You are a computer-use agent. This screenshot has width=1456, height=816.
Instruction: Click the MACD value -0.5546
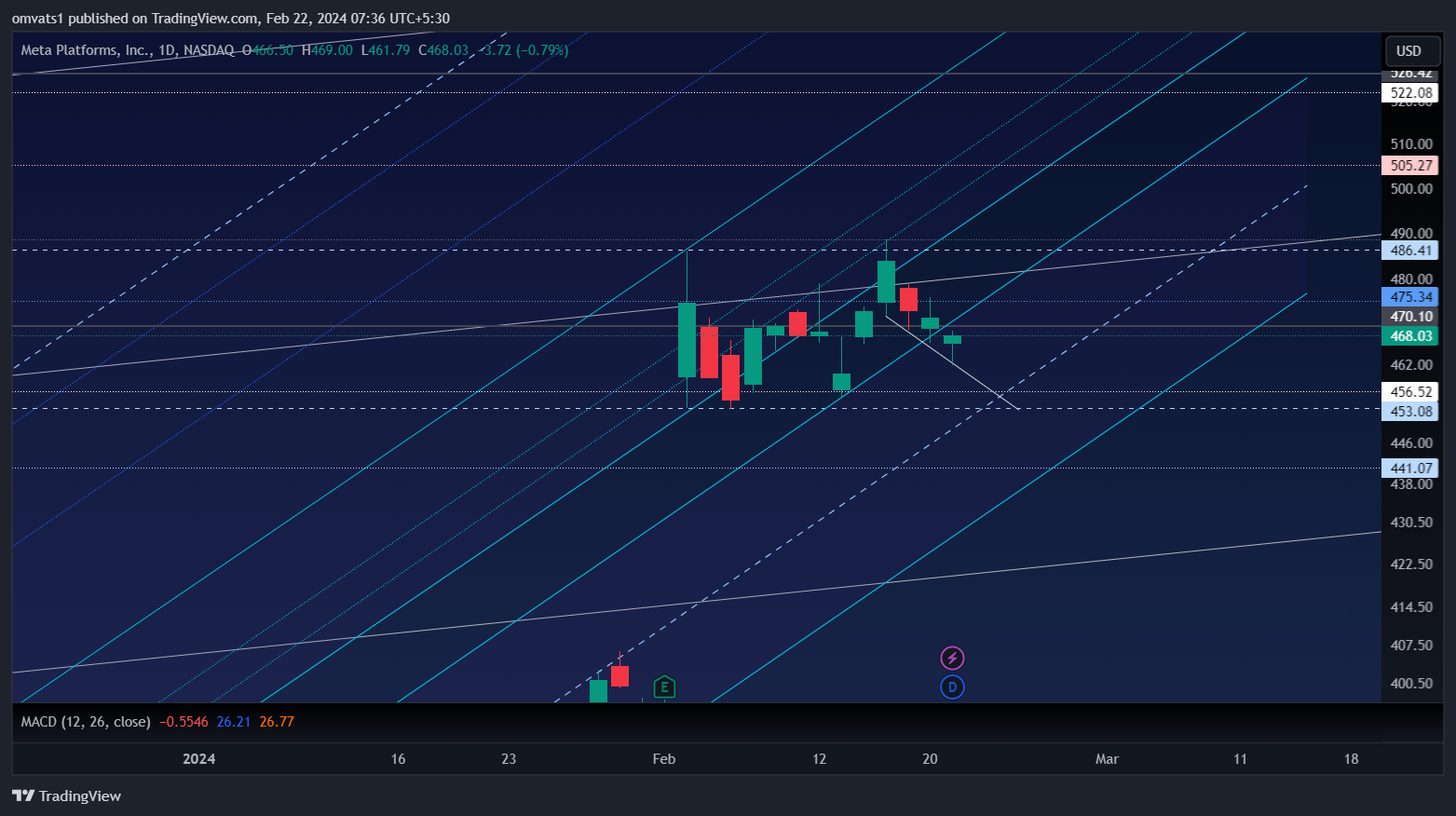(x=184, y=722)
